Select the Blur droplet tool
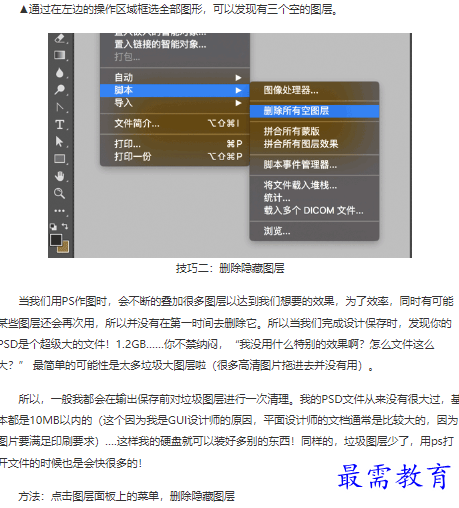This screenshot has width=459, height=508. 60,73
